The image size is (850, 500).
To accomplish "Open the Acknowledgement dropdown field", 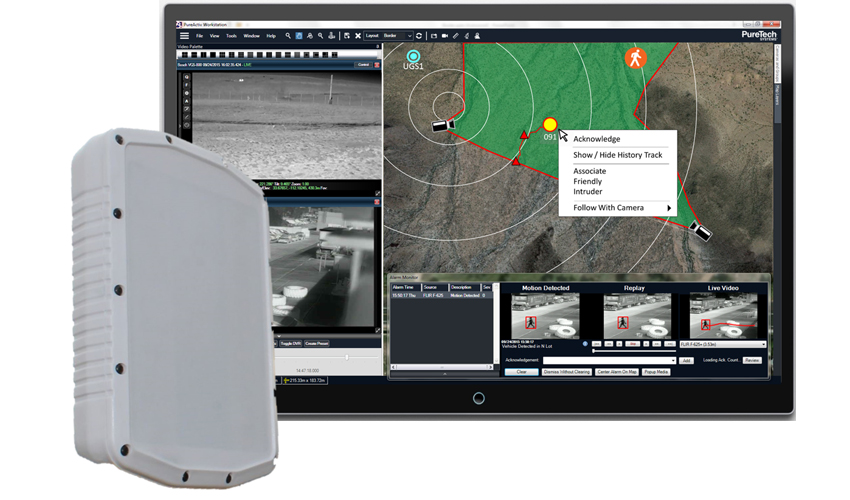I will click(x=609, y=360).
